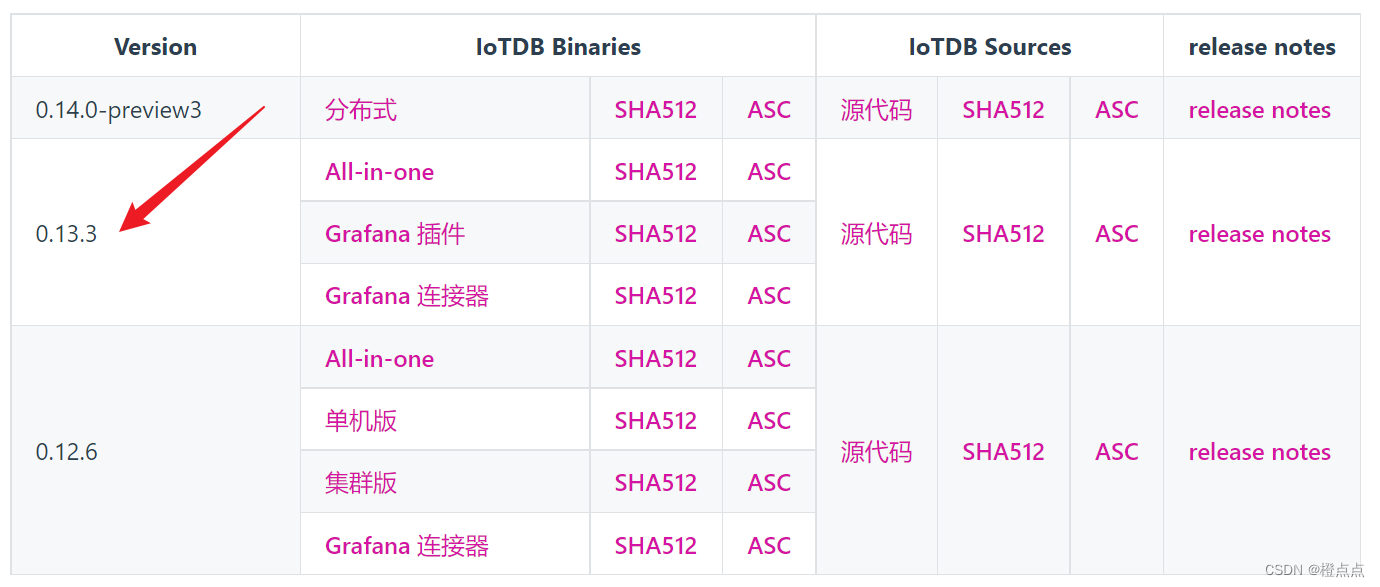View SHA512 of the 0.13.3 source package

point(1003,233)
